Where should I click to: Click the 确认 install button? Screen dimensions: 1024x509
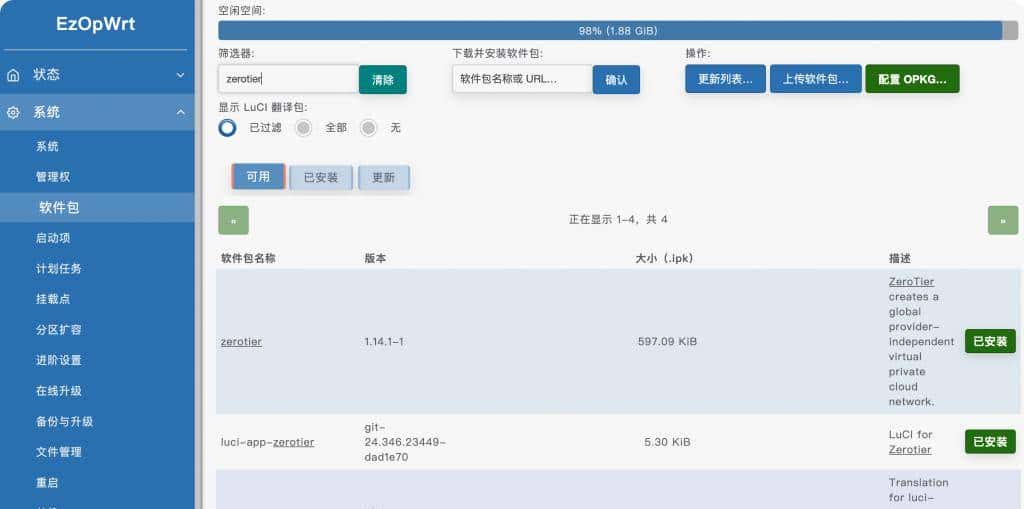(616, 80)
